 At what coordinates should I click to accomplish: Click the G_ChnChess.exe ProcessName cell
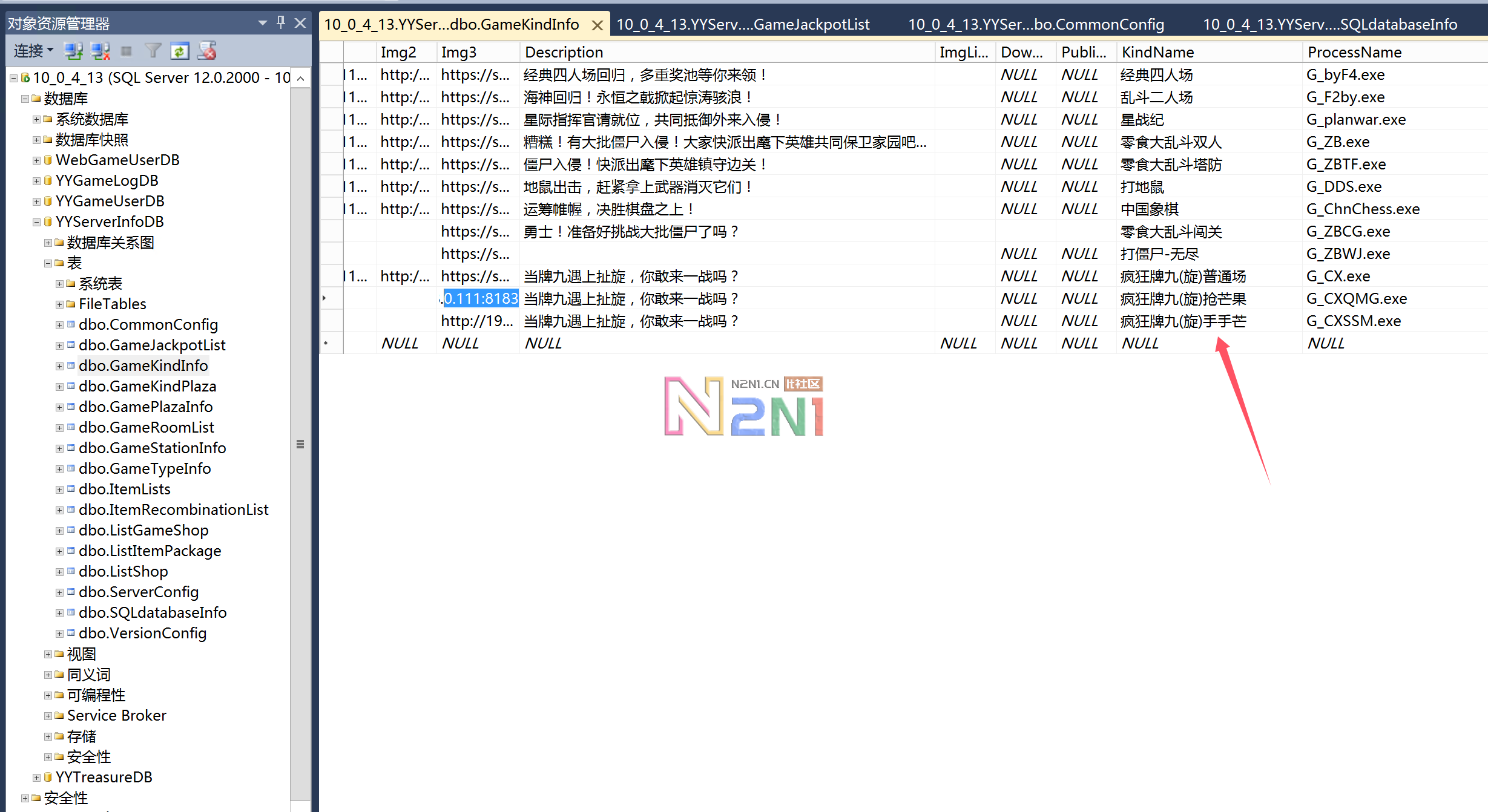click(x=1362, y=209)
